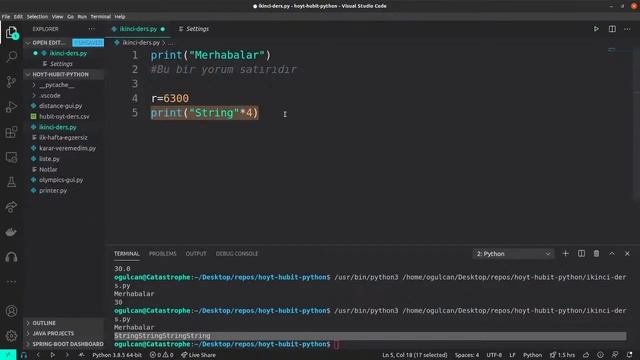Click the headphones icon in status bar
Viewport: 640px width, 360px height.
point(24,355)
